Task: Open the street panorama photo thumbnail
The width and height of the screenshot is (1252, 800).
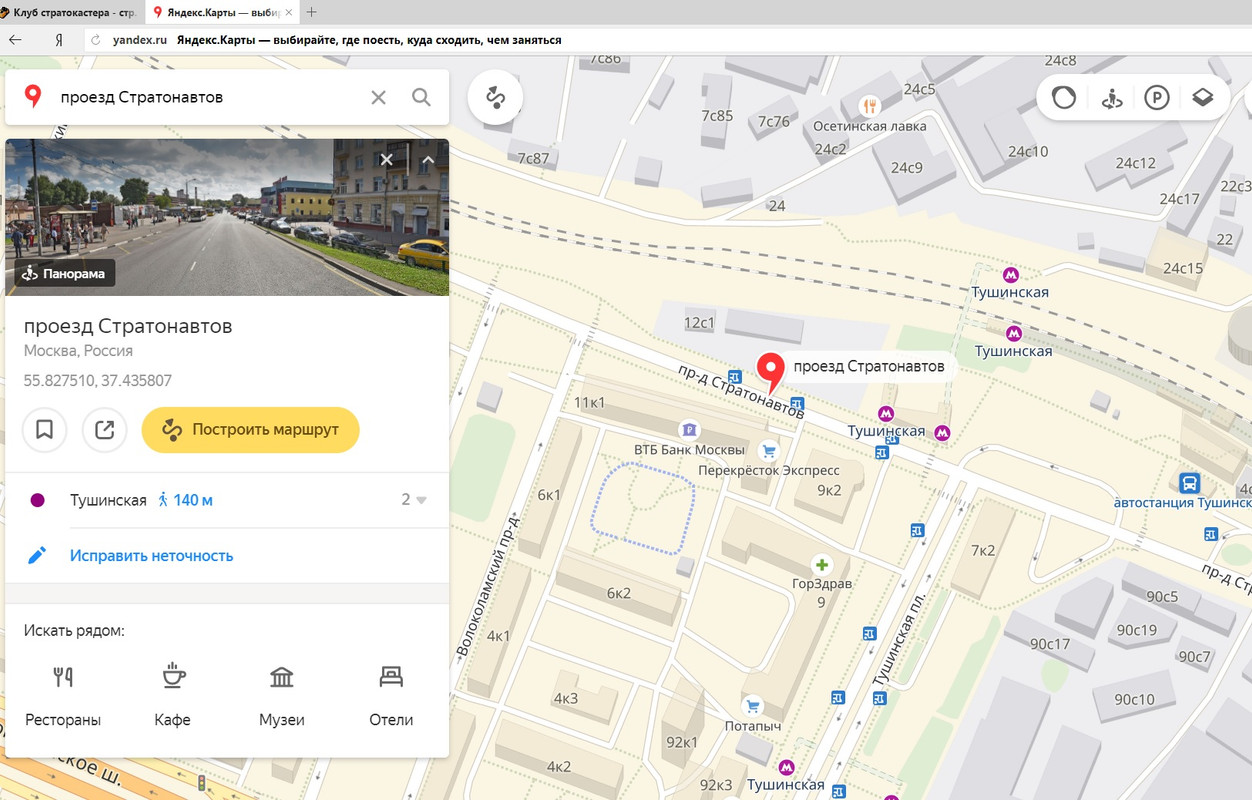Action: pyautogui.click(x=227, y=217)
